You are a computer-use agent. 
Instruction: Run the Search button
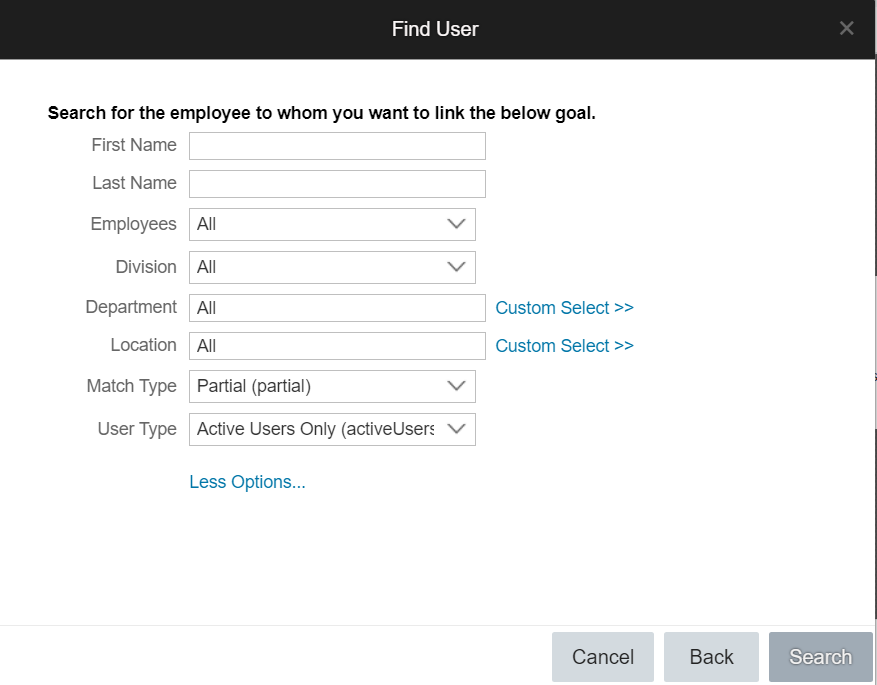(821, 657)
